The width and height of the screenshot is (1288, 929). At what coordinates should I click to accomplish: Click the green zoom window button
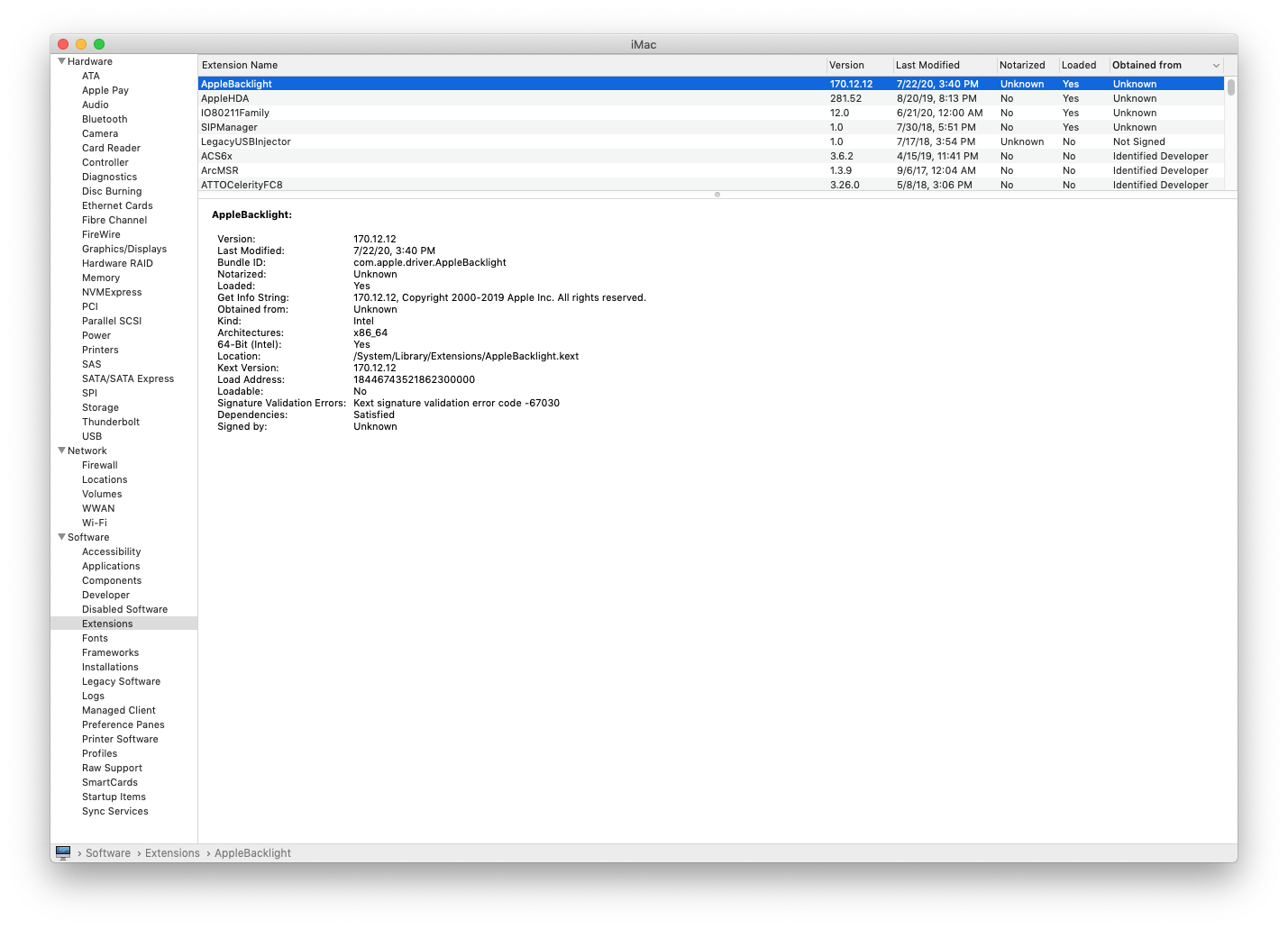[x=99, y=44]
